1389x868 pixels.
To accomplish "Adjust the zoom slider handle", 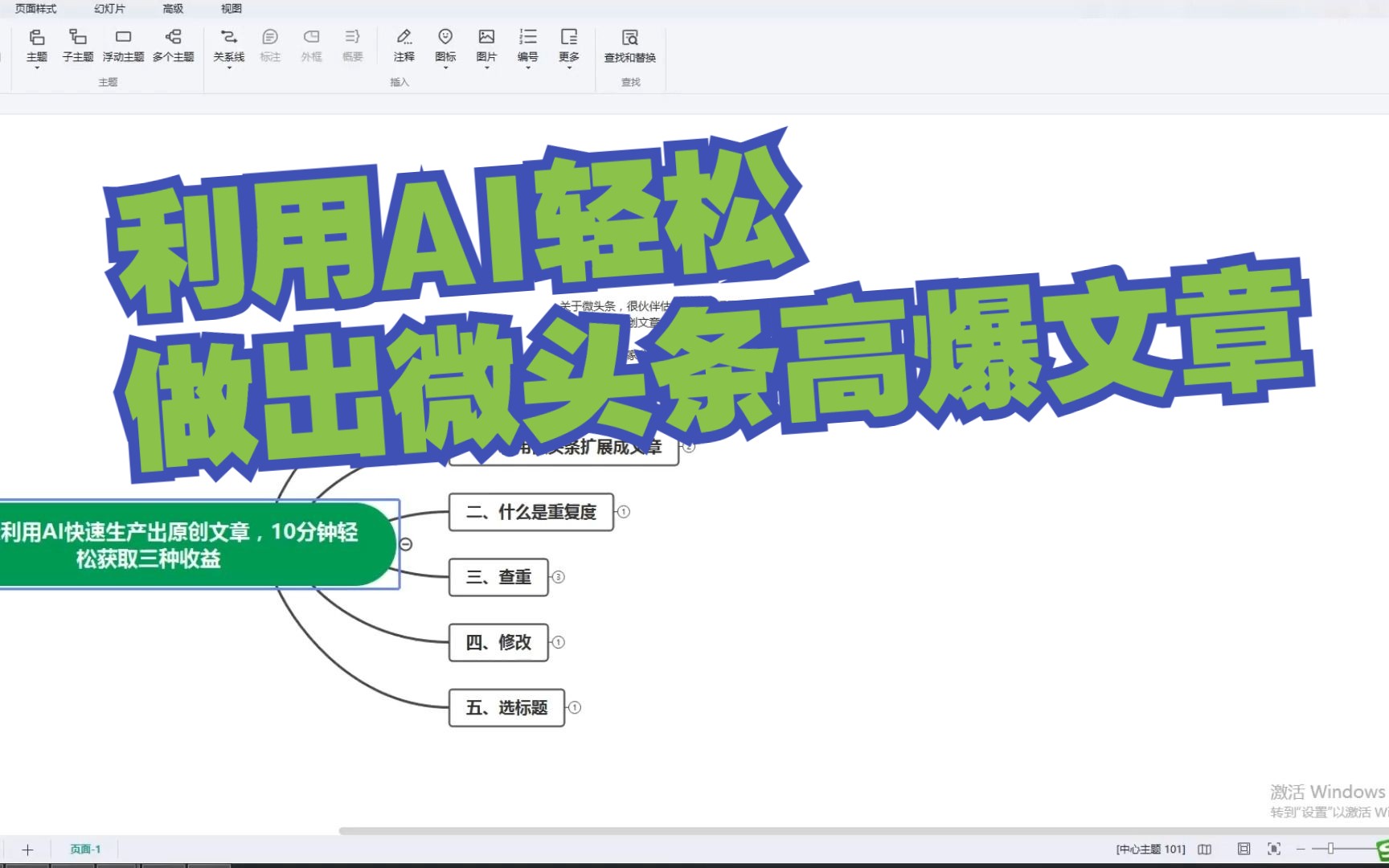I will [1331, 849].
